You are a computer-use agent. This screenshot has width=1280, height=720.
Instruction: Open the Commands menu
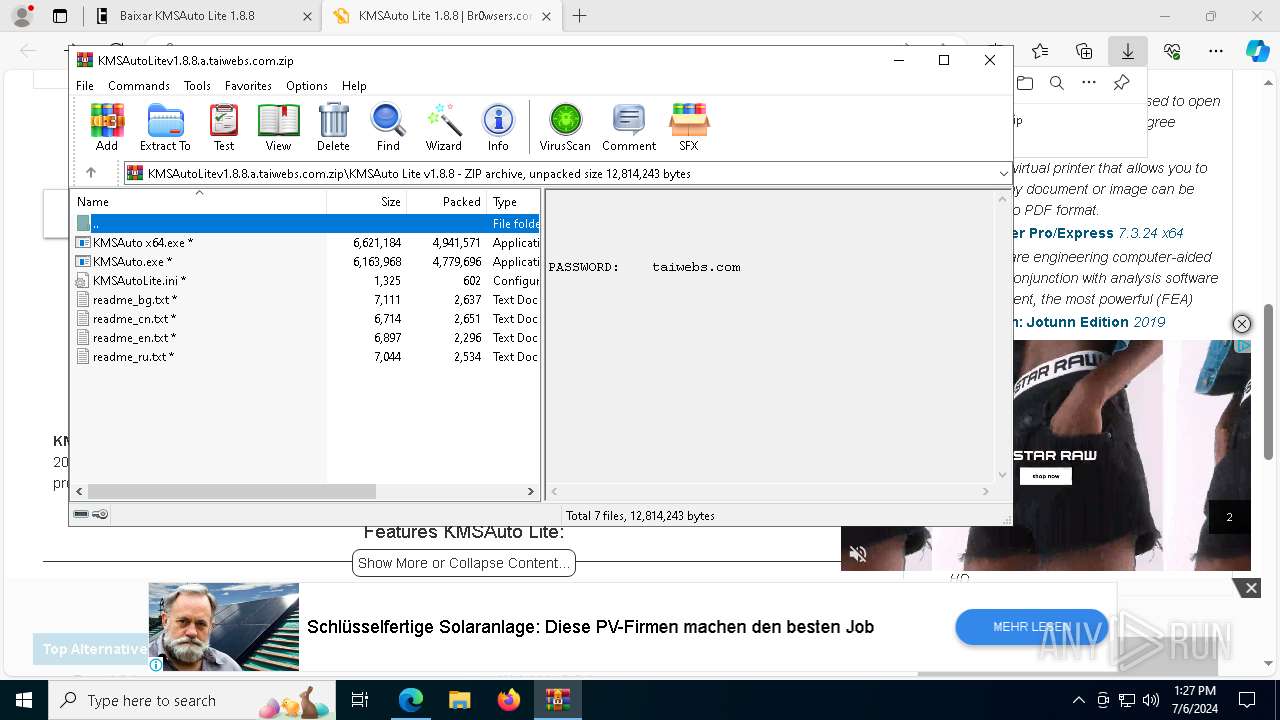[139, 86]
